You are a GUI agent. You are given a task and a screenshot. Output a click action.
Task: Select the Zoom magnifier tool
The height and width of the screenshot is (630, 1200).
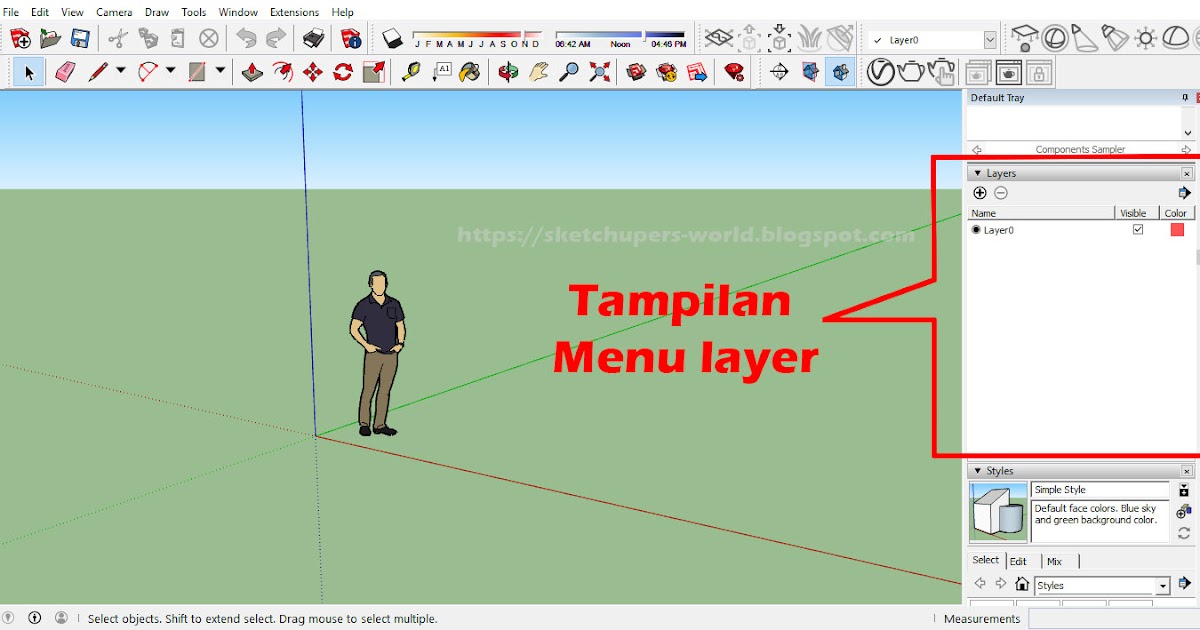(569, 72)
